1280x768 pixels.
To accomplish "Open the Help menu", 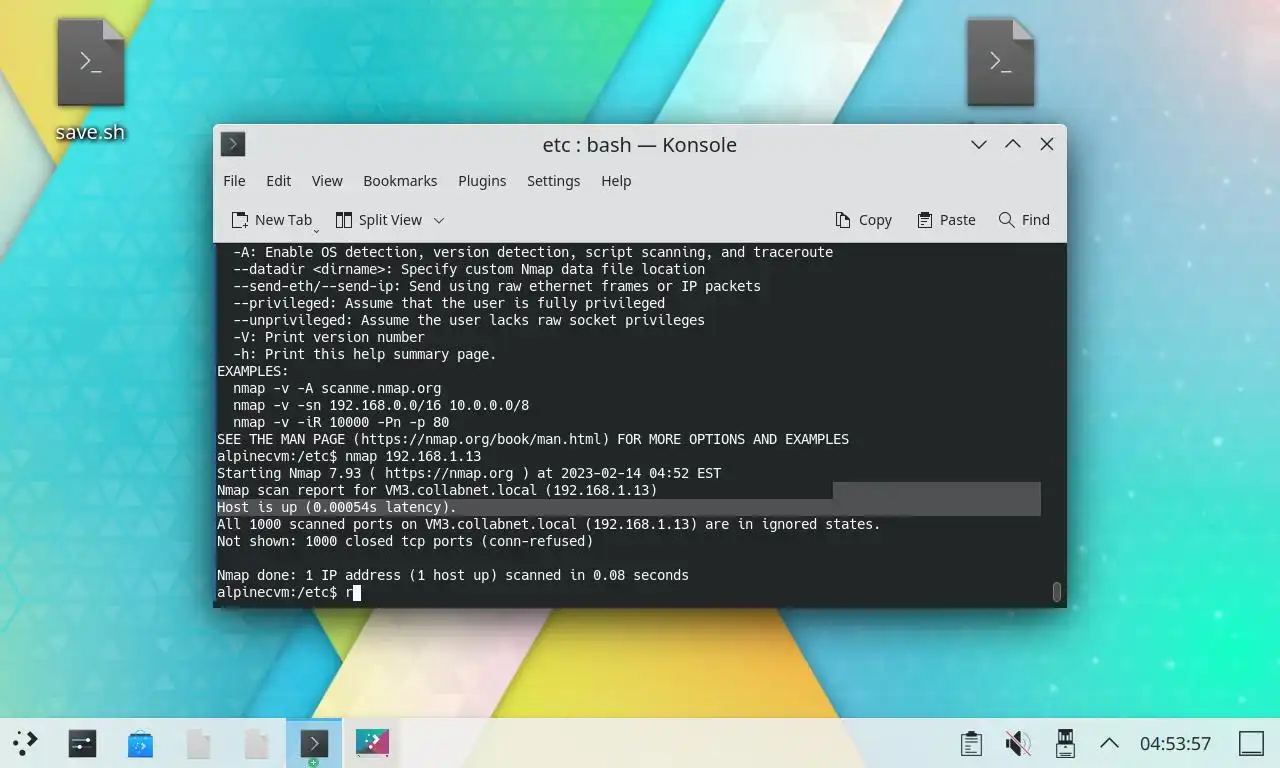I will click(616, 181).
